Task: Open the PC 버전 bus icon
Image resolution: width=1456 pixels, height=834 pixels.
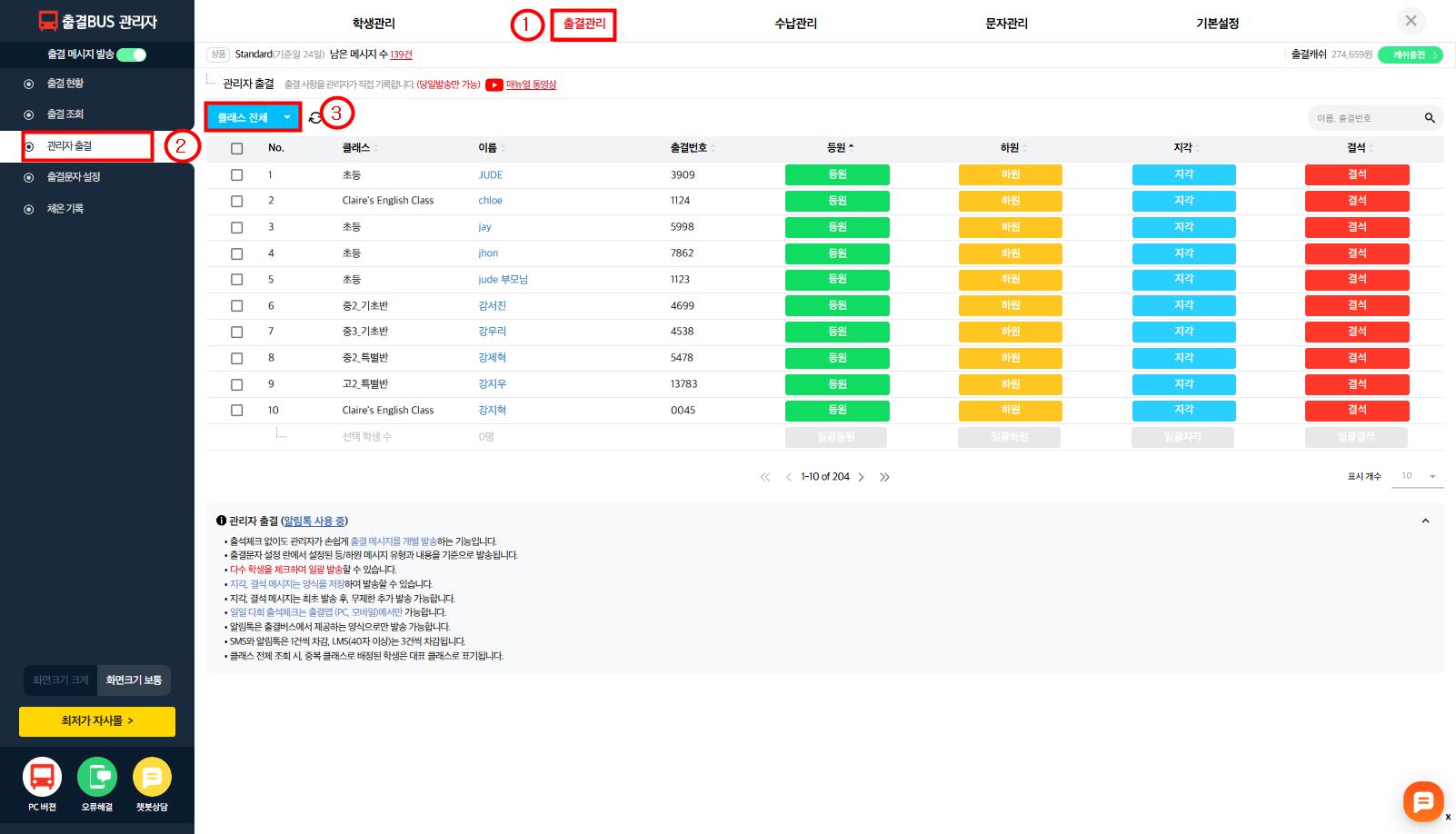Action: [x=42, y=777]
